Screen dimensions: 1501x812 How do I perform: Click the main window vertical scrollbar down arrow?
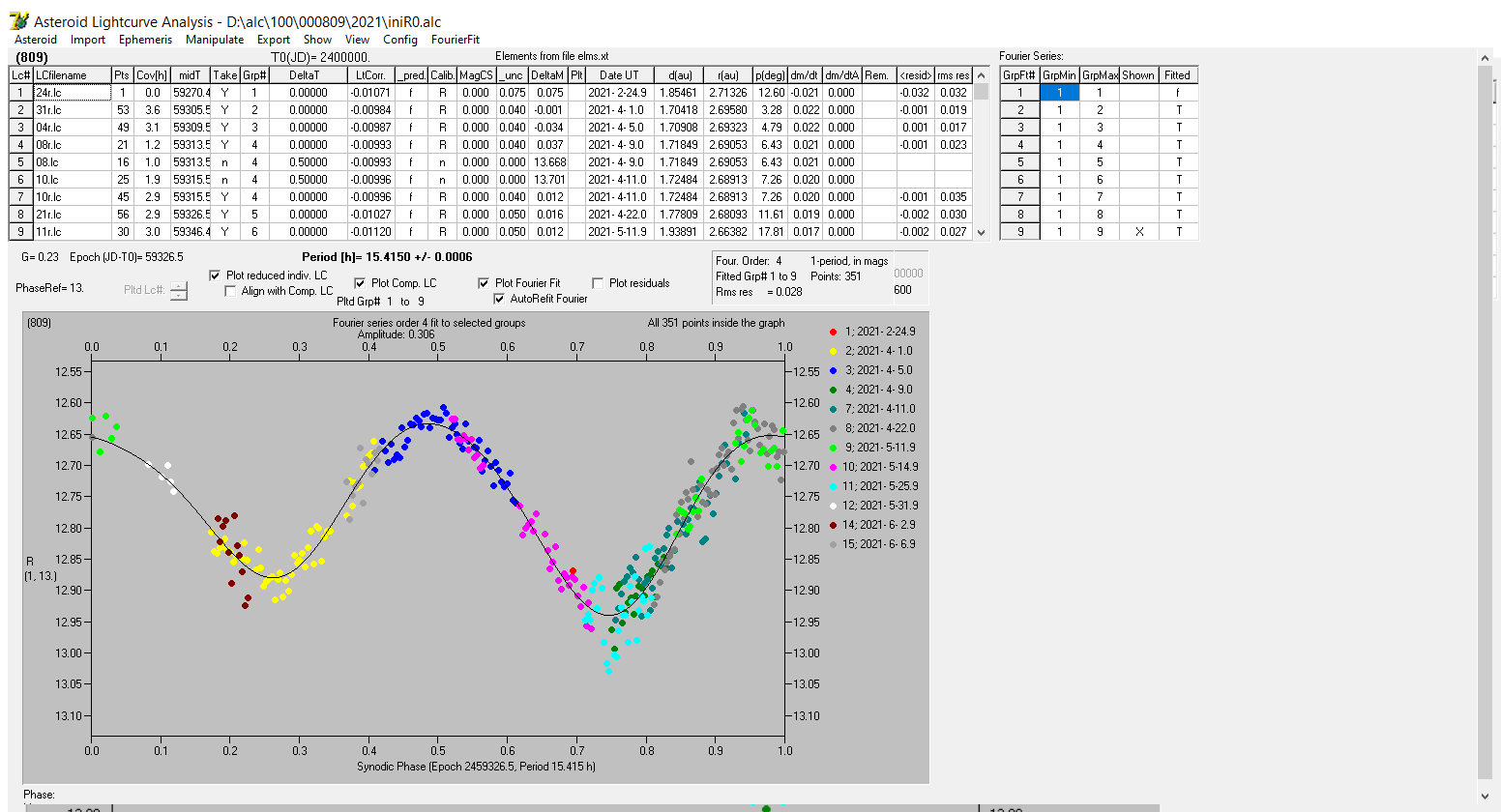(x=1486, y=796)
